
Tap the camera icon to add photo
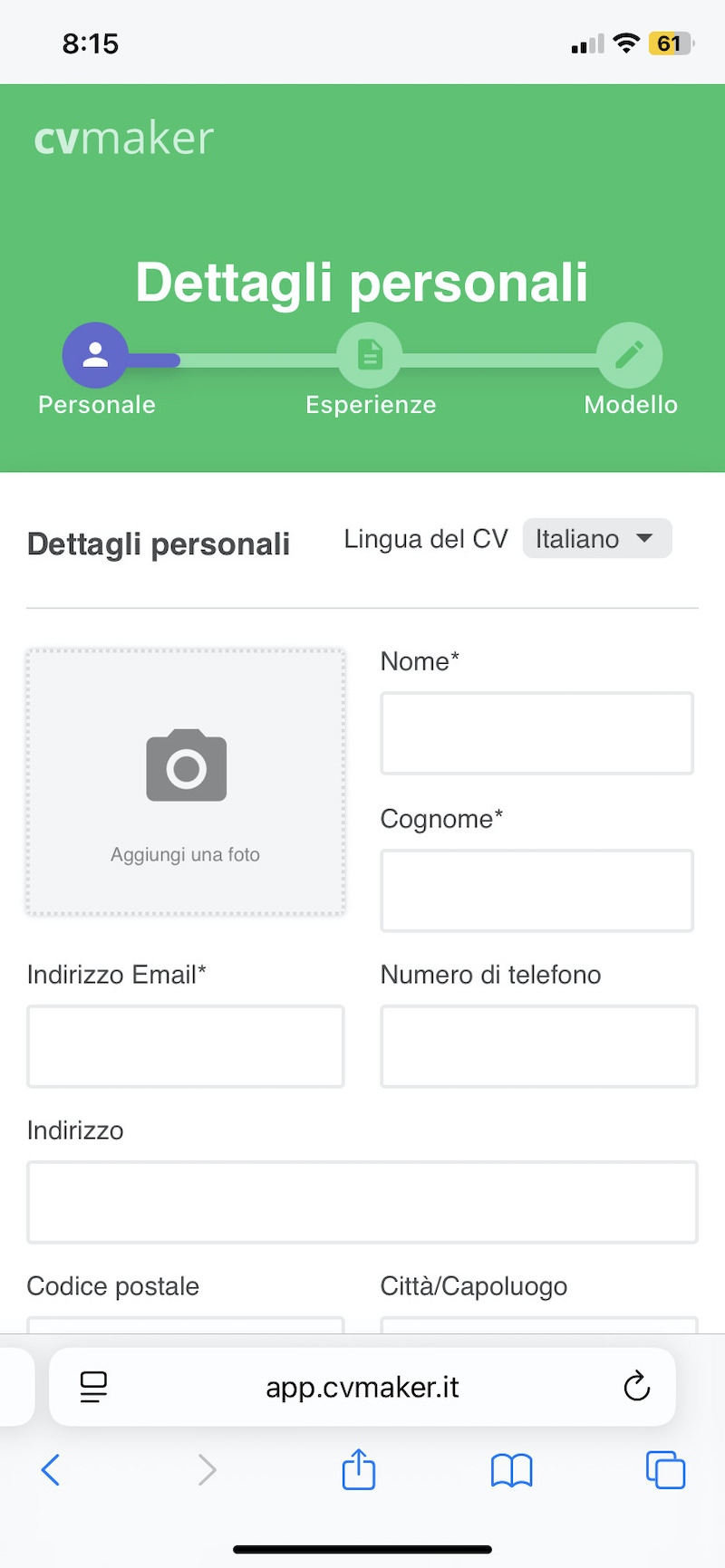[185, 764]
